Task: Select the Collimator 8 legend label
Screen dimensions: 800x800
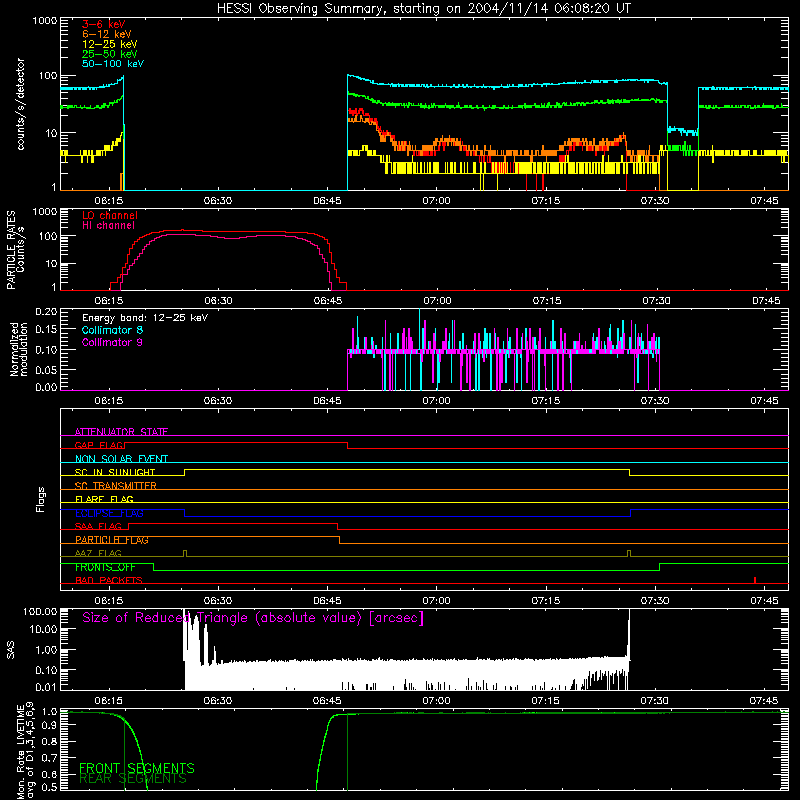Action: click(112, 330)
